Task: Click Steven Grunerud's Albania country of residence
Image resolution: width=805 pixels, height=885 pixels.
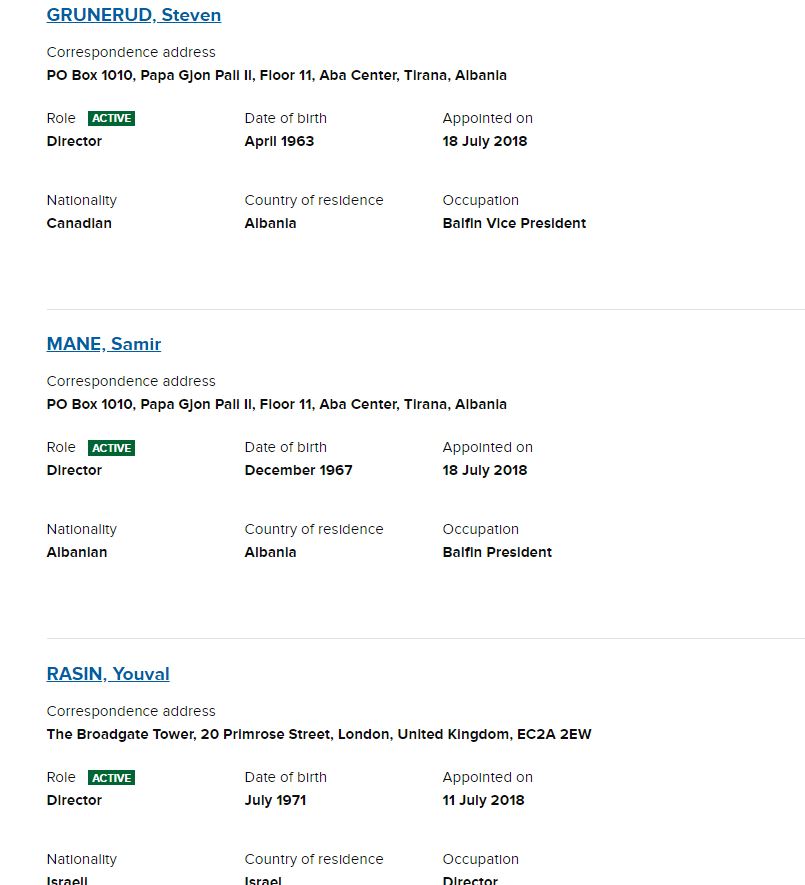Action: (270, 223)
